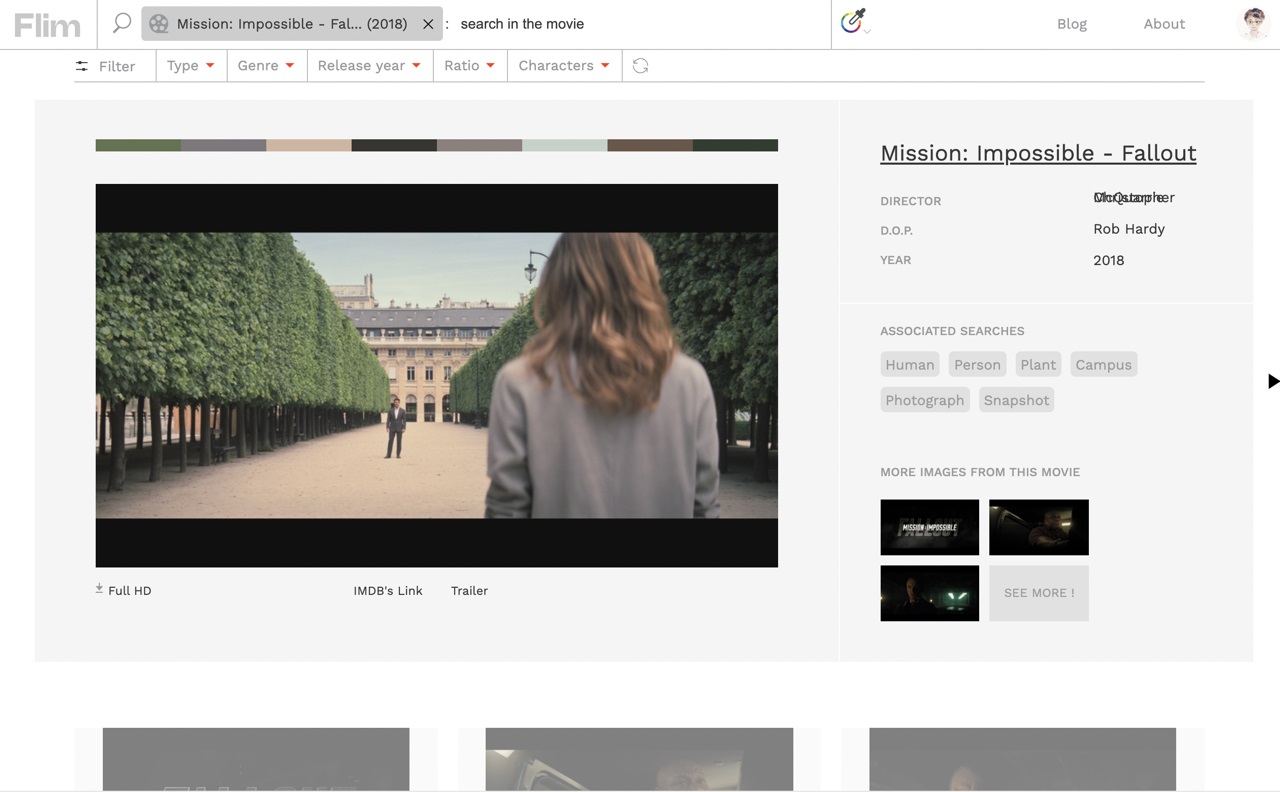Screen dimensions: 1280x792
Task: Expand the Release year dropdown
Action: point(369,66)
